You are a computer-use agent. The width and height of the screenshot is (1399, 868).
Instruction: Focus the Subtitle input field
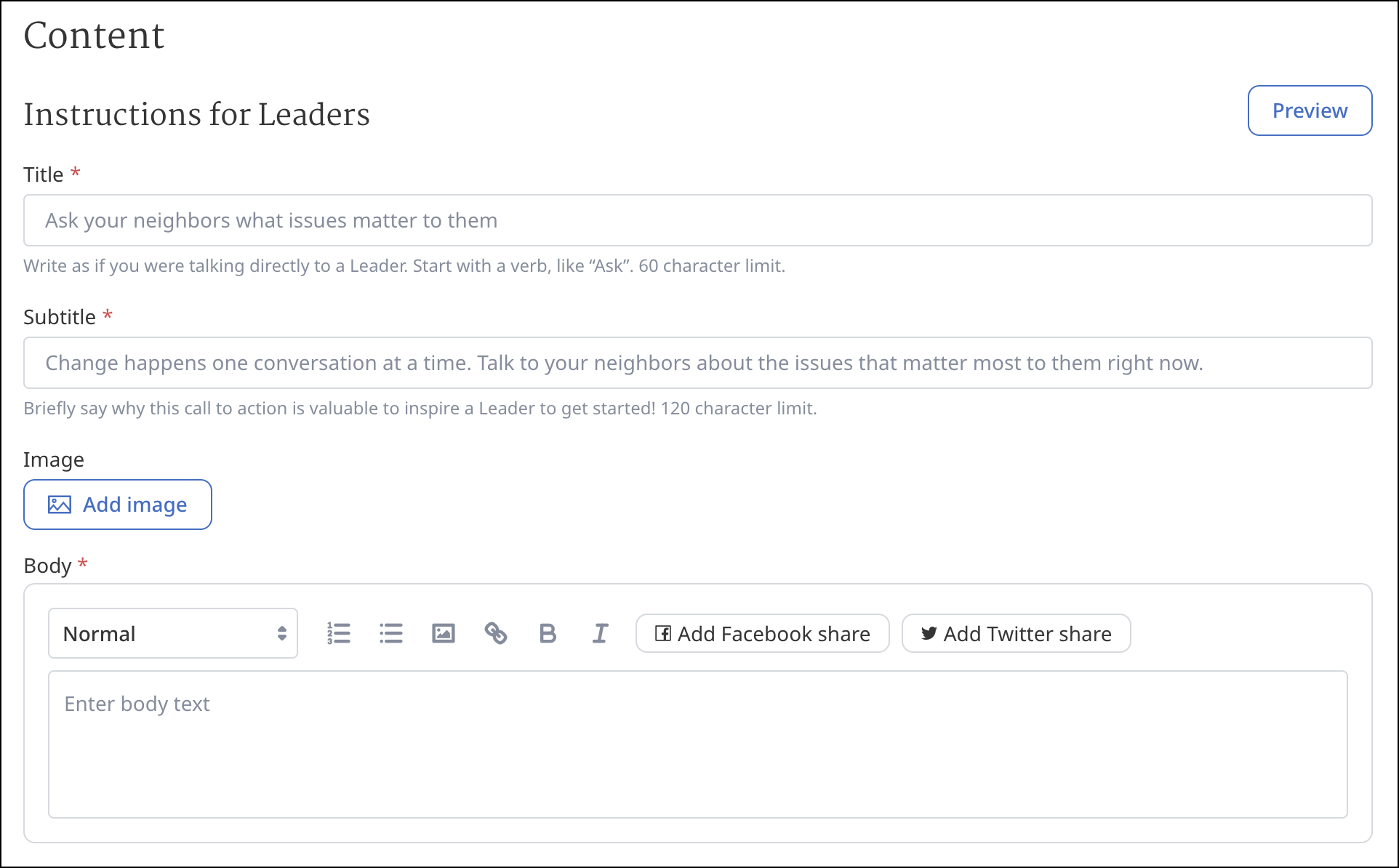click(697, 363)
